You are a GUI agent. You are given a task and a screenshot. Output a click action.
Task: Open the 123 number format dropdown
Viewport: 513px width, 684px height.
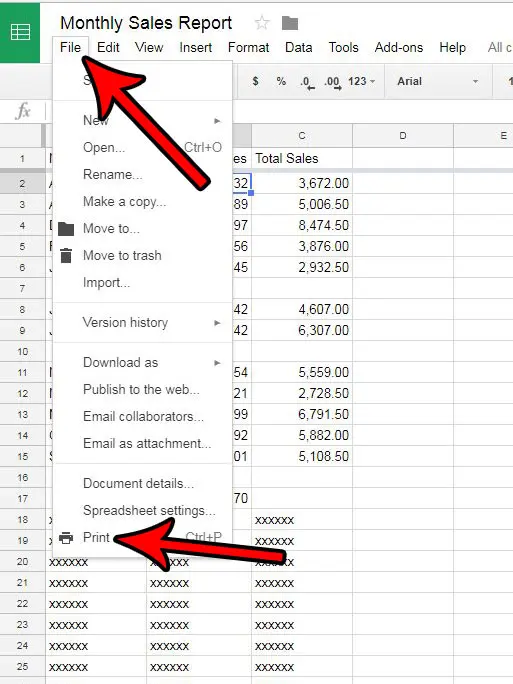361,82
